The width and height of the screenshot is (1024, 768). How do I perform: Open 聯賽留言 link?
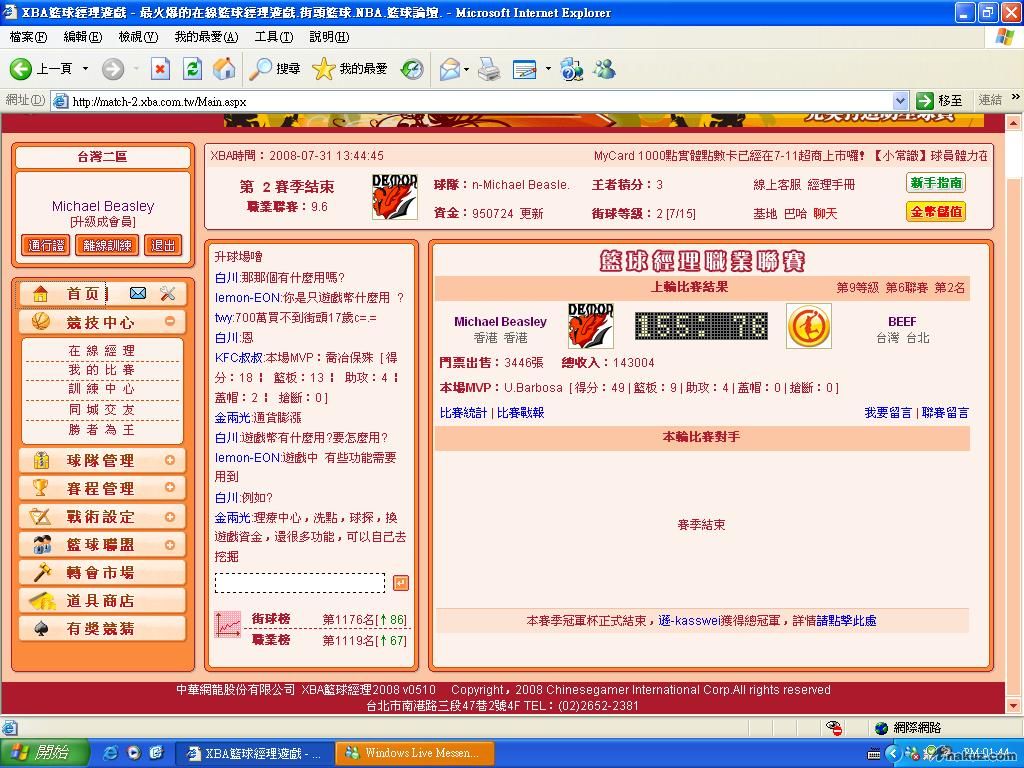point(945,413)
